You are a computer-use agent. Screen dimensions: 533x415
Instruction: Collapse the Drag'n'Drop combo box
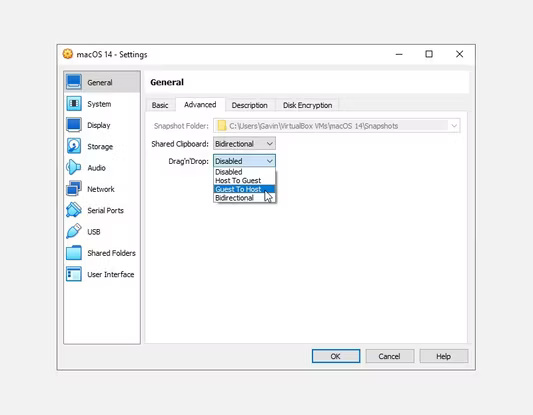[244, 161]
